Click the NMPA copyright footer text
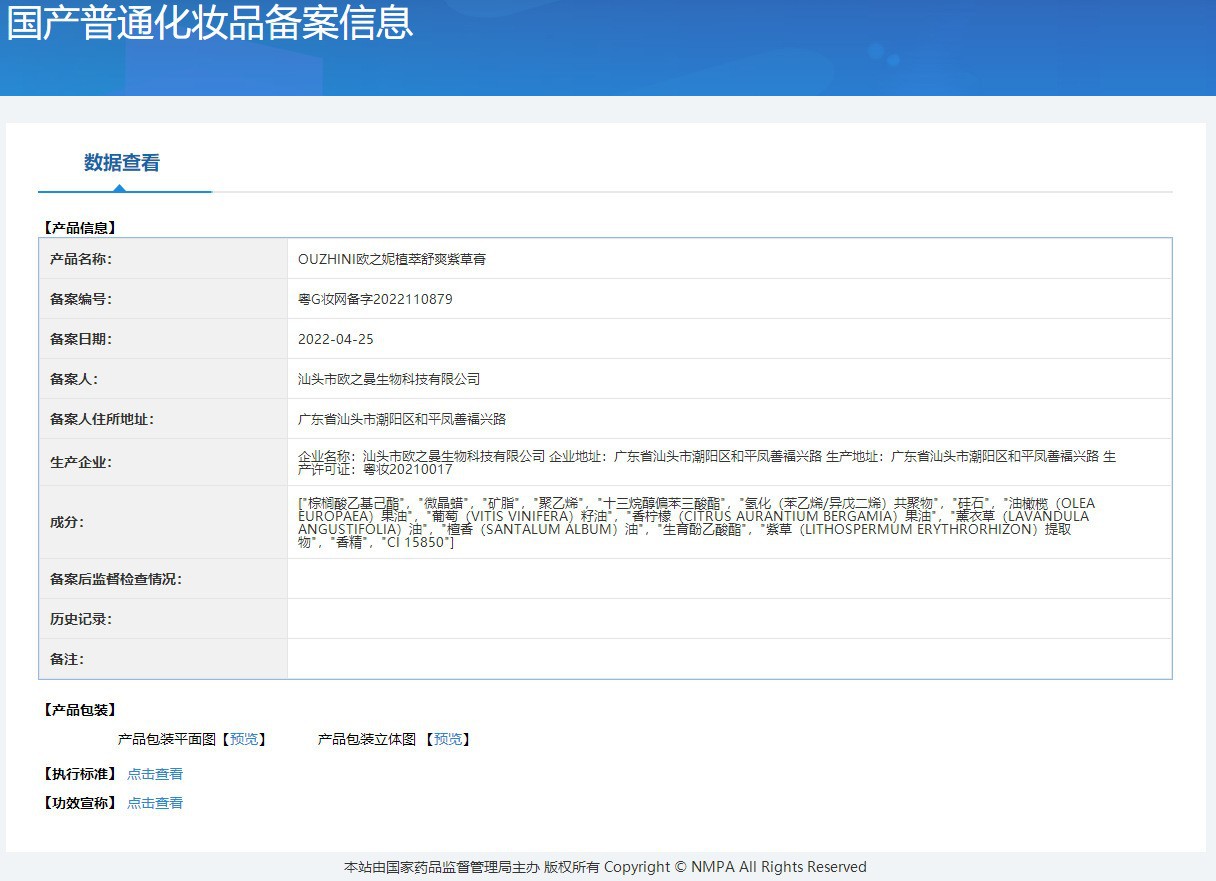Screen dimensions: 1216x881 coord(606,867)
